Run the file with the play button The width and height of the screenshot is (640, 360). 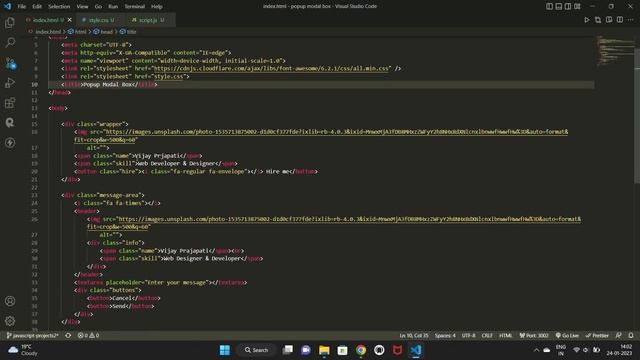(587, 20)
